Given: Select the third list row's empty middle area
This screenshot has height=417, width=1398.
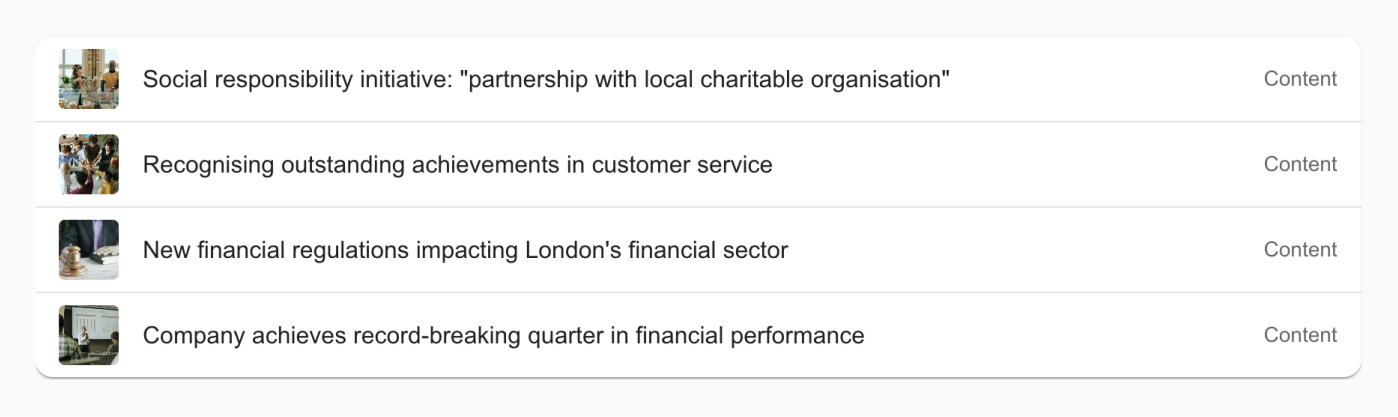Looking at the screenshot, I should pyautogui.click(x=1020, y=250).
